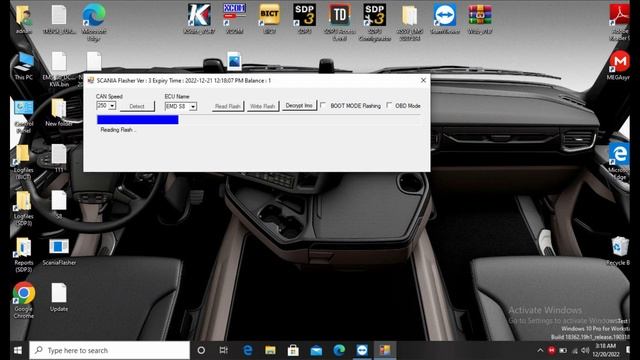Show hidden system tray icons

pyautogui.click(x=540, y=350)
